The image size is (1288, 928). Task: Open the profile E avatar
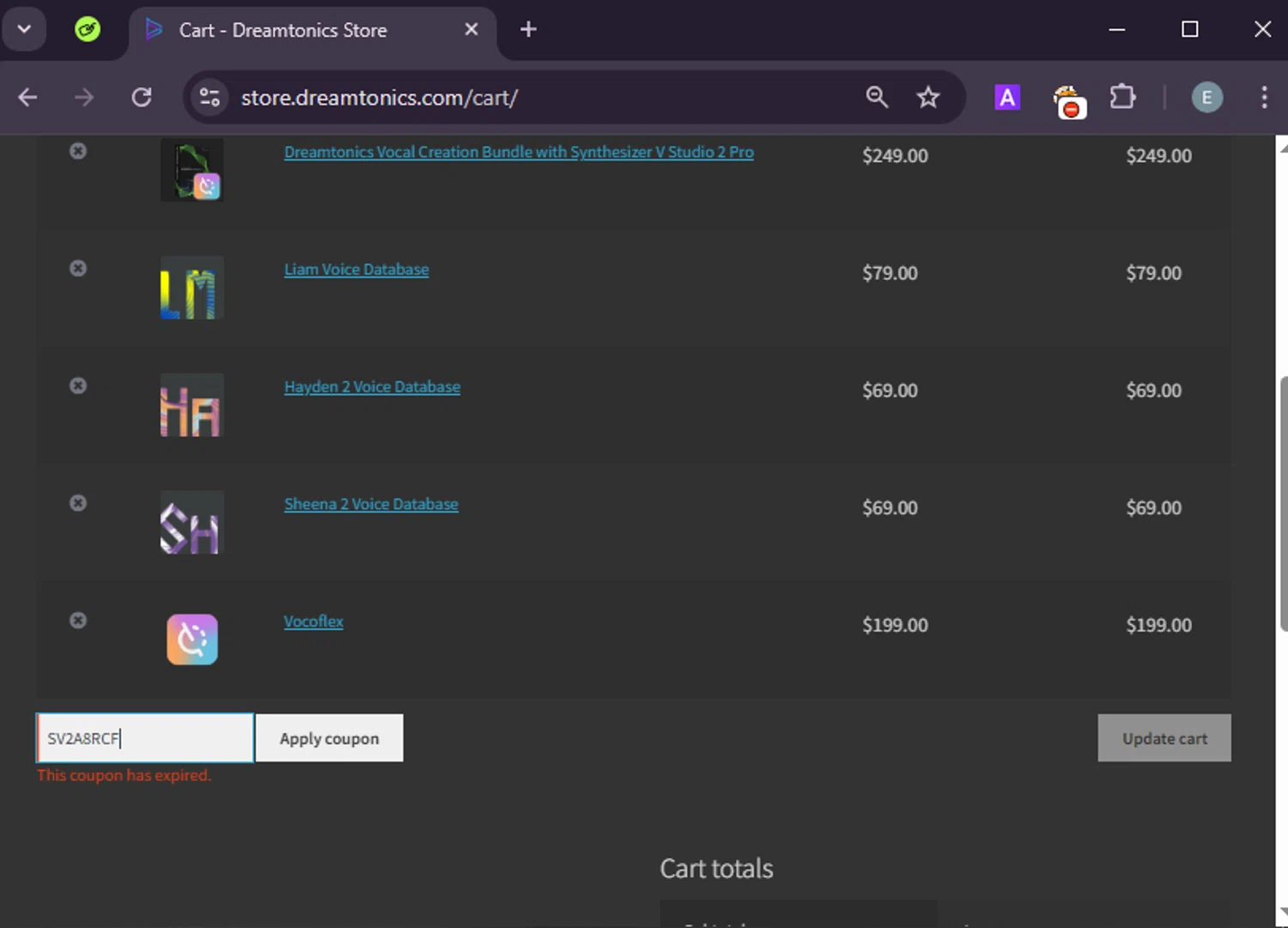pyautogui.click(x=1206, y=97)
